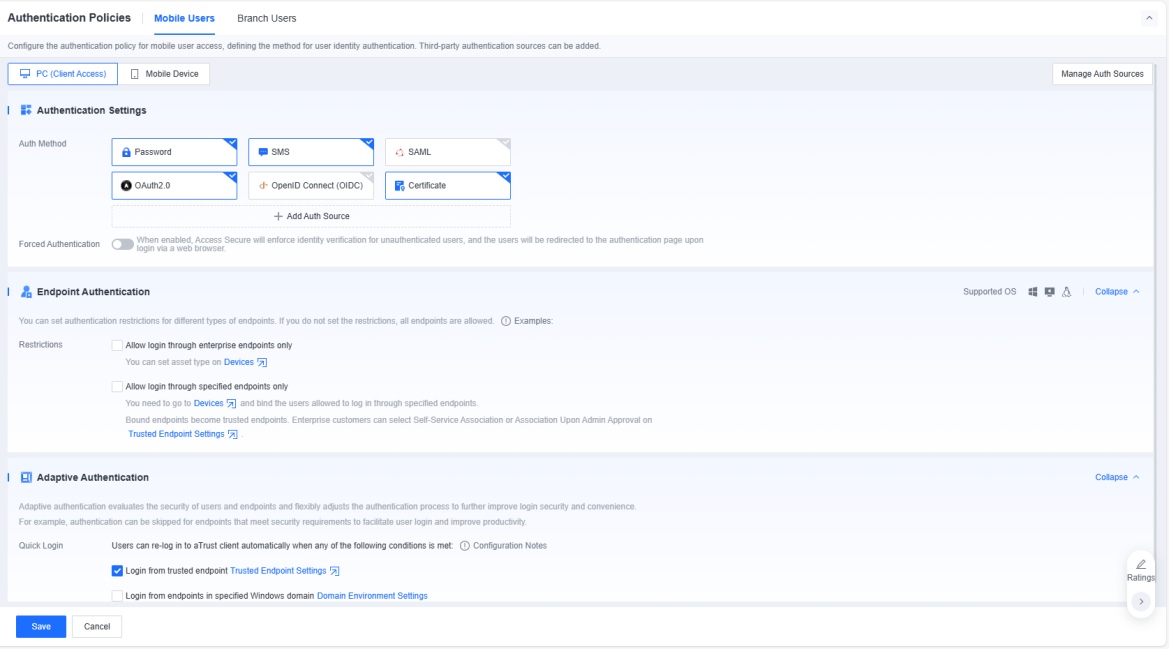1169x649 pixels.
Task: Click the Quick Login label
Action: click(x=41, y=546)
